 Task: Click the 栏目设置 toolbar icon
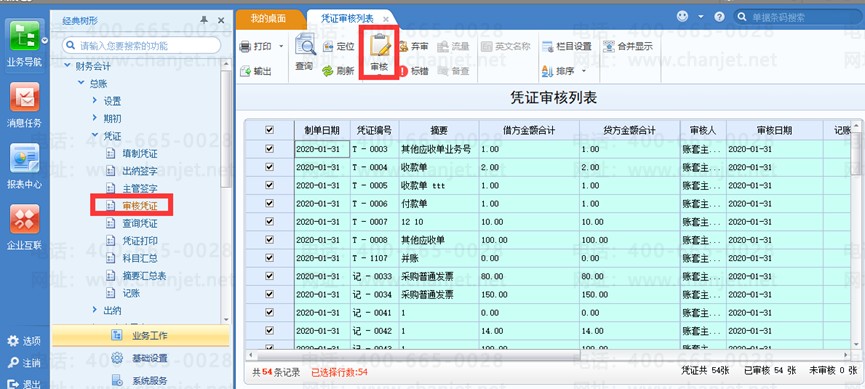pos(548,47)
